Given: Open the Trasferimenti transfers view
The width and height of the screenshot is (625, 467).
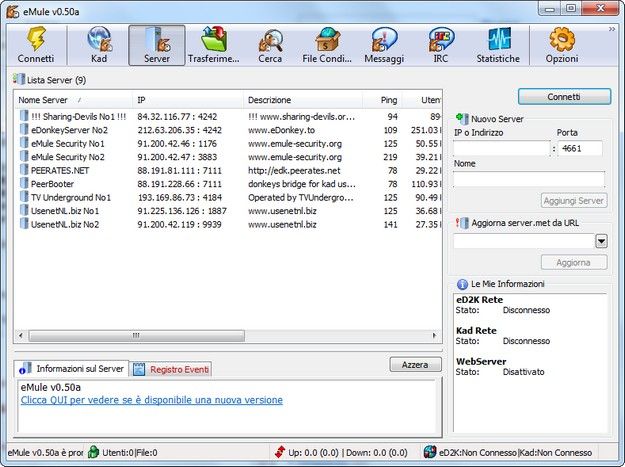Looking at the screenshot, I should 214,45.
